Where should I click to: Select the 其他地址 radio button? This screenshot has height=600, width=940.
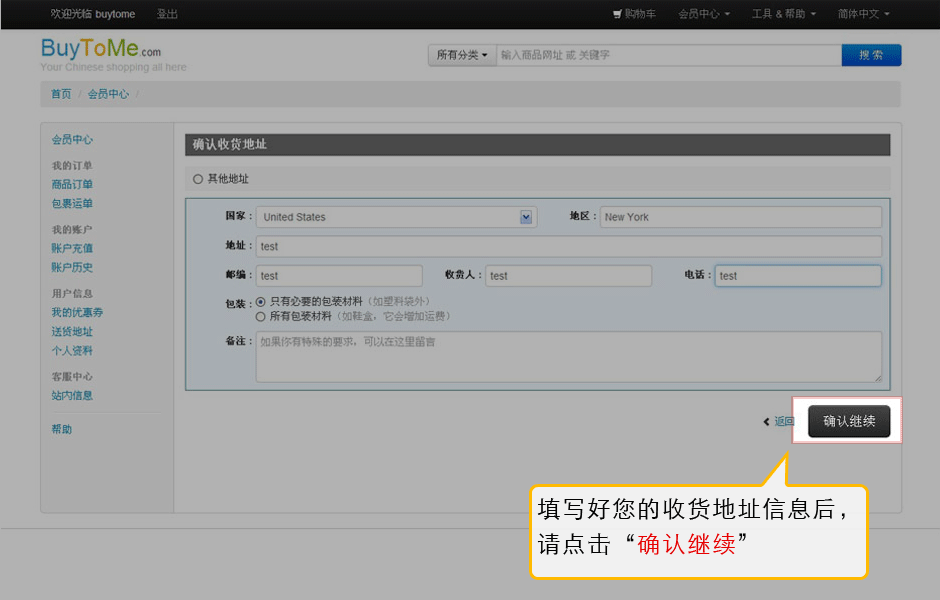point(198,179)
